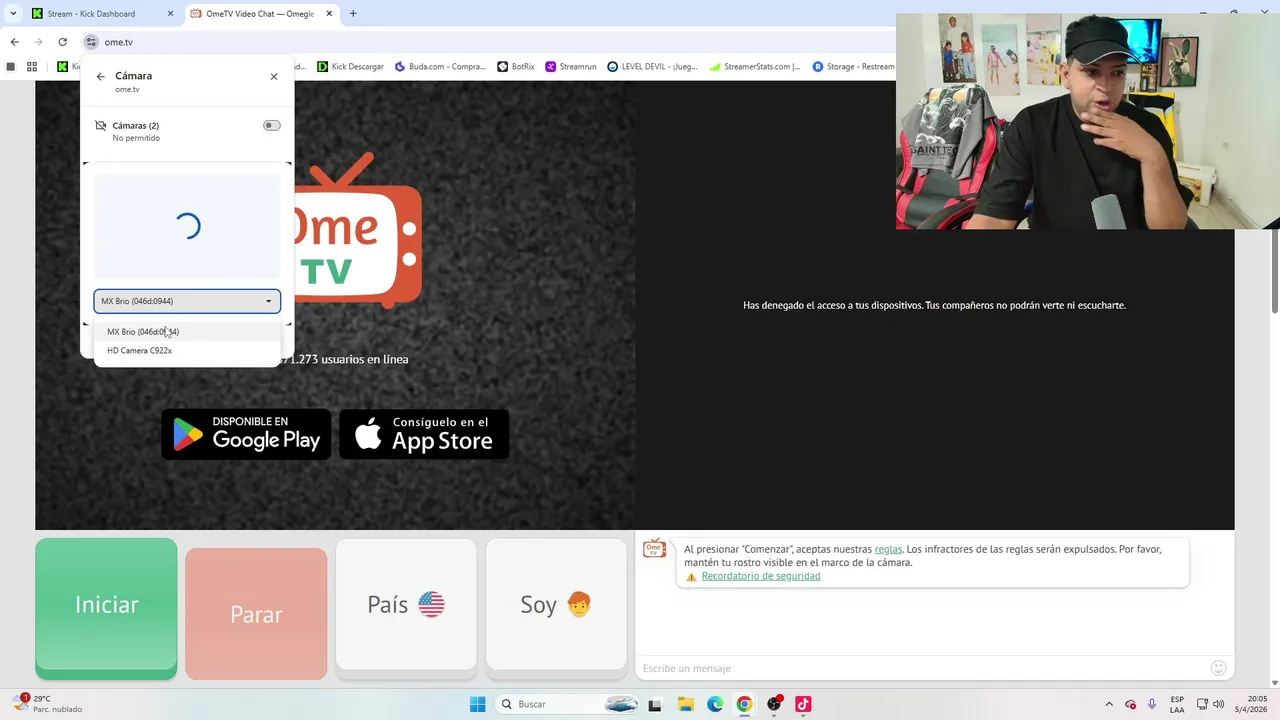Open the black square app on taskbar

[655, 704]
